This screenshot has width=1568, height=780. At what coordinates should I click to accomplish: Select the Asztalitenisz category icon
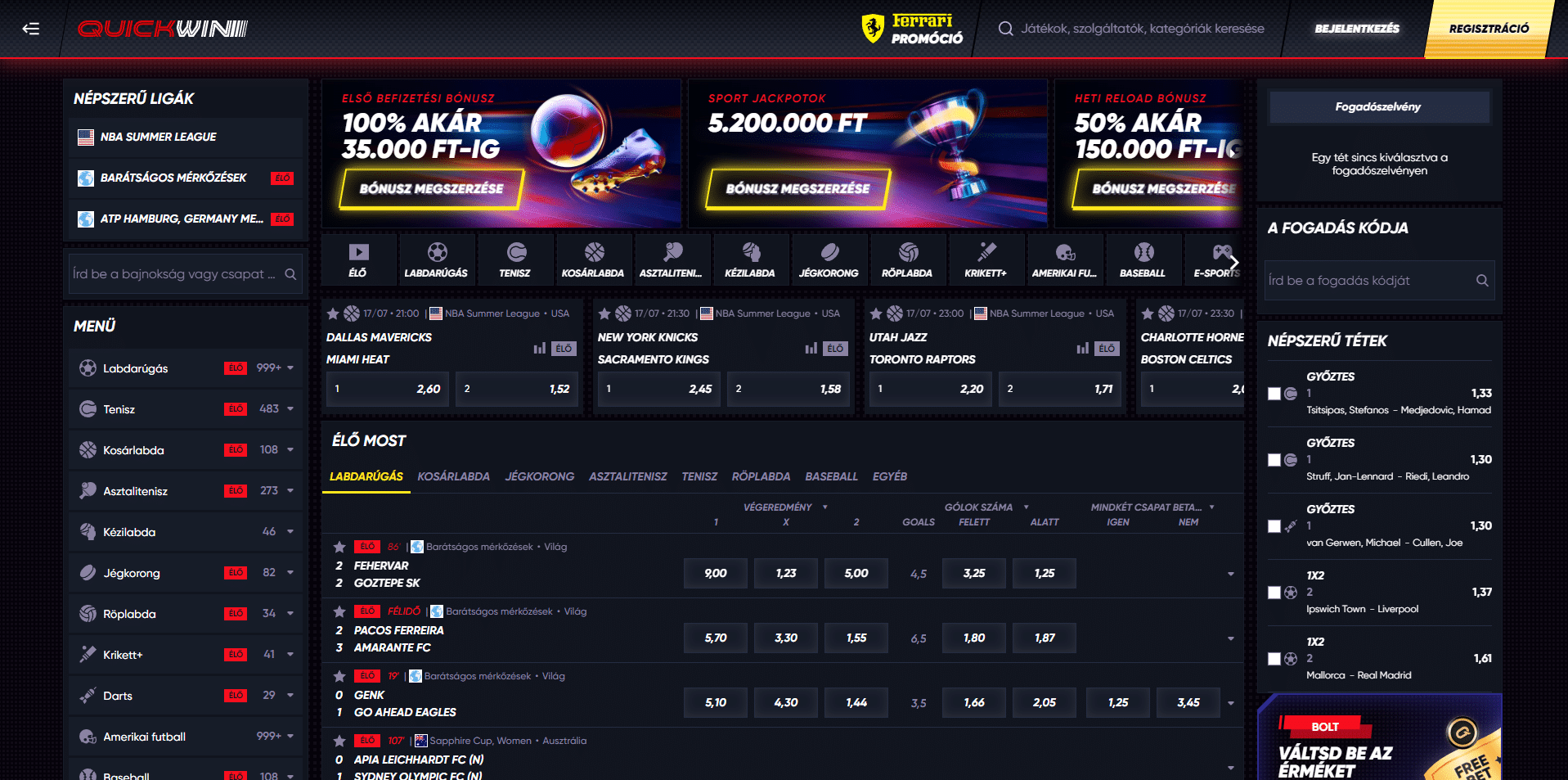(672, 252)
